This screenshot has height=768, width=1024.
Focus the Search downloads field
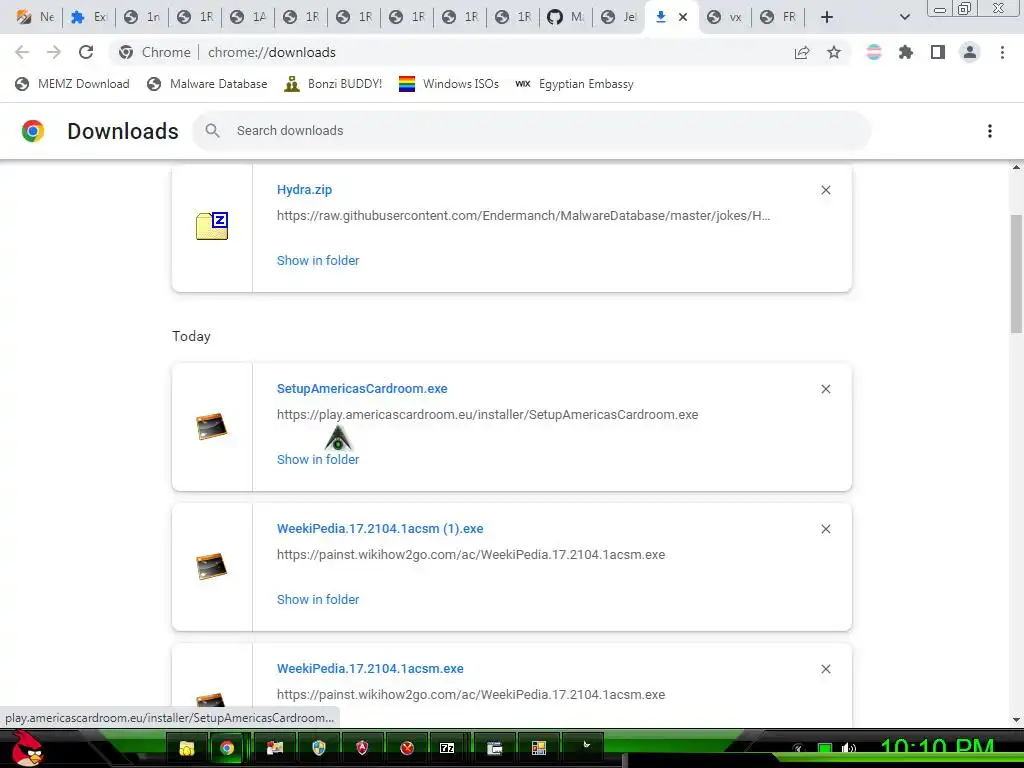[x=532, y=131]
